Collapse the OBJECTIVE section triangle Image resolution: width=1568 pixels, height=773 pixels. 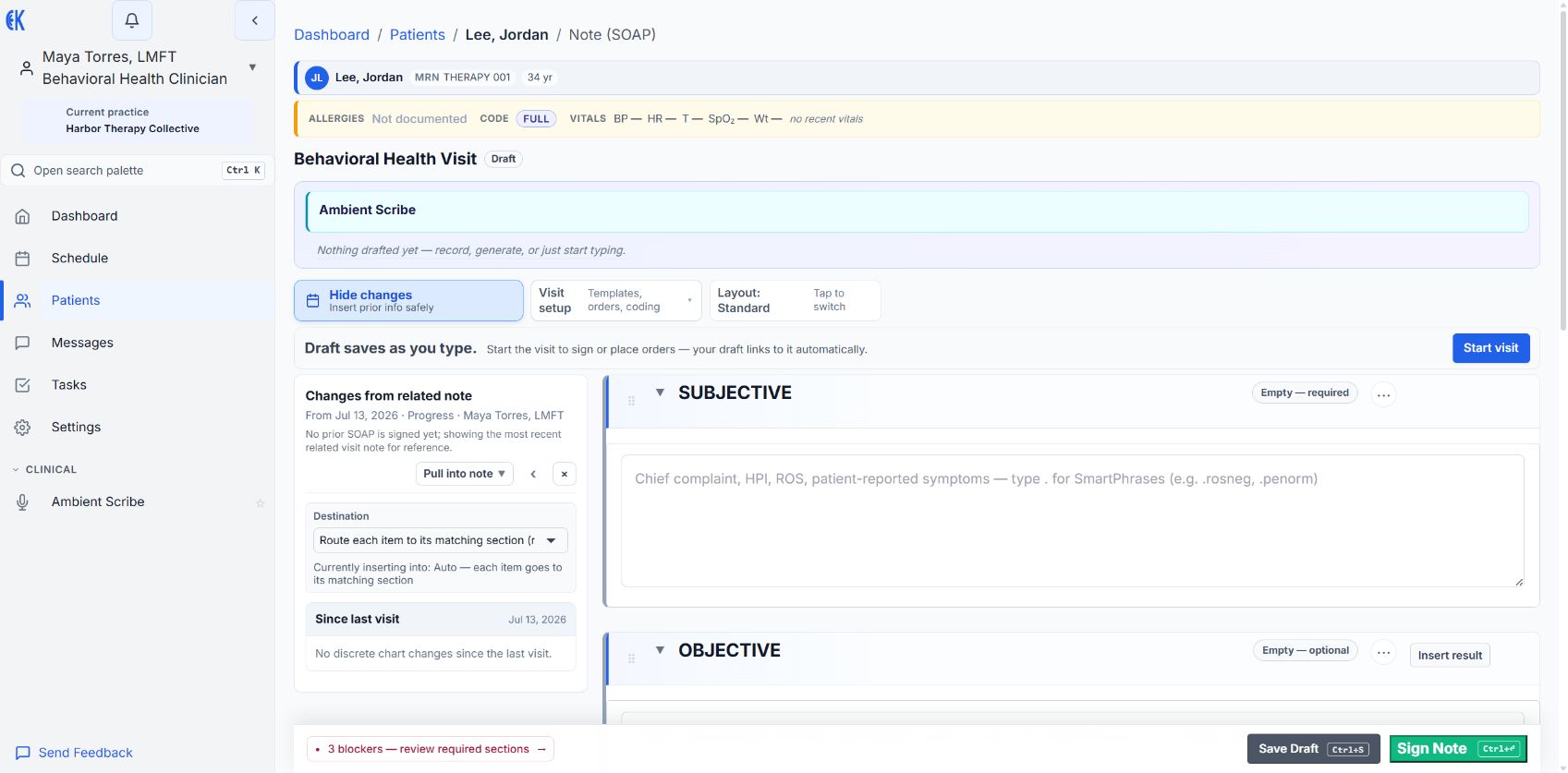(660, 650)
